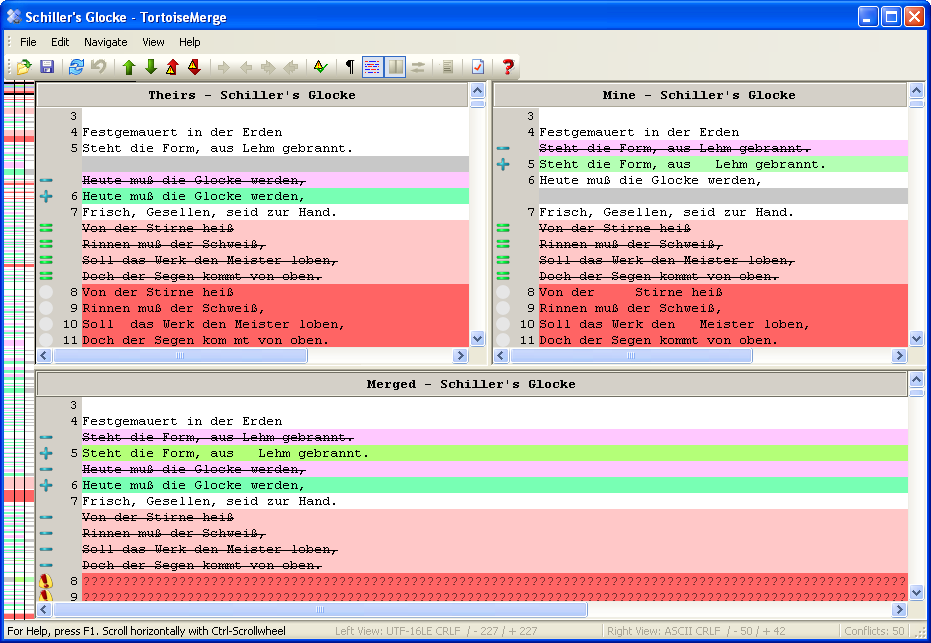Open the Help menu
This screenshot has width=931, height=643.
[x=190, y=42]
